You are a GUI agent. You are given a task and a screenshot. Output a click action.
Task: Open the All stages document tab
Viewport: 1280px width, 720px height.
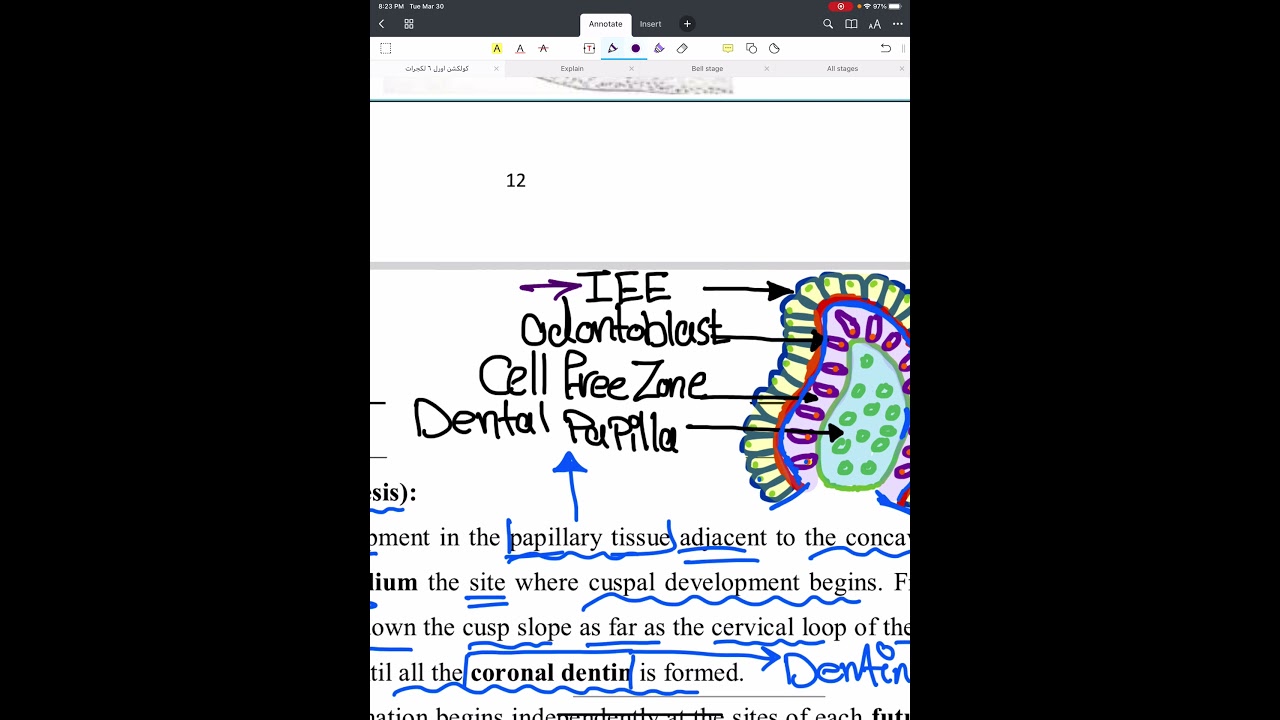click(x=842, y=68)
